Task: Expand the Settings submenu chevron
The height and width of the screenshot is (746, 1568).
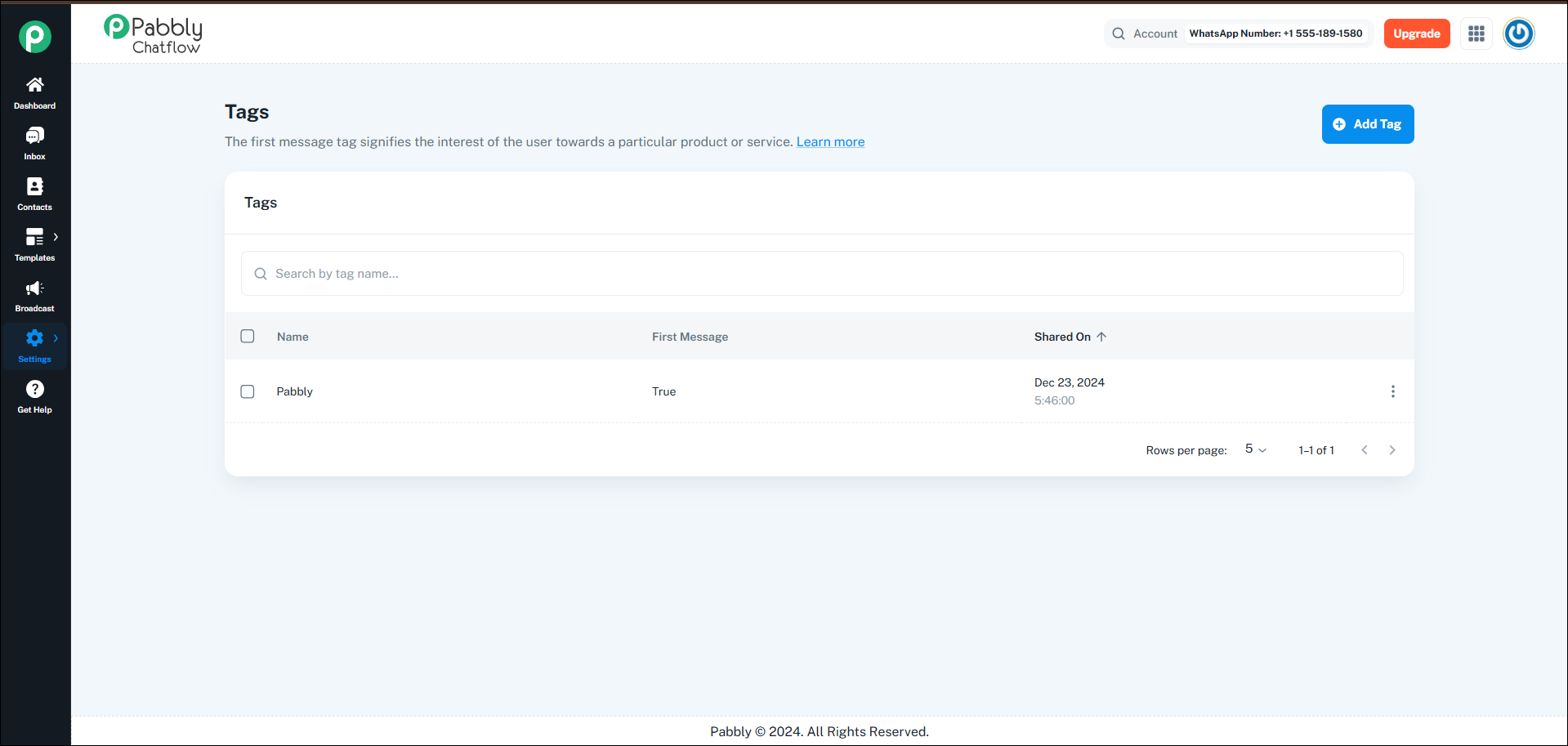Action: click(x=56, y=338)
